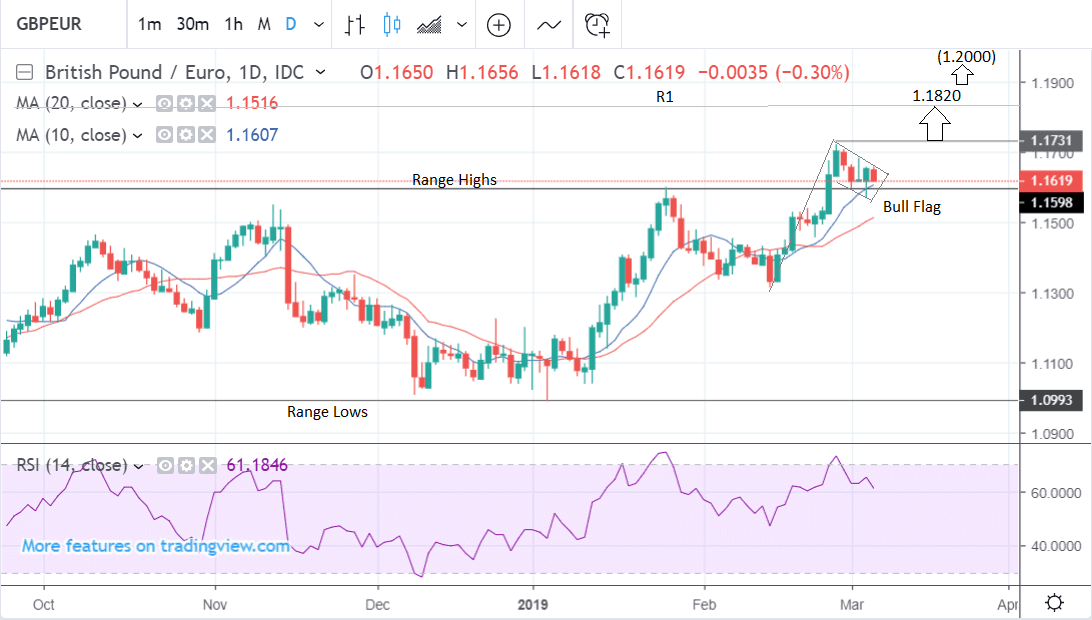Create an alert with alarm clock icon
Image resolution: width=1092 pixels, height=620 pixels.
click(x=598, y=25)
